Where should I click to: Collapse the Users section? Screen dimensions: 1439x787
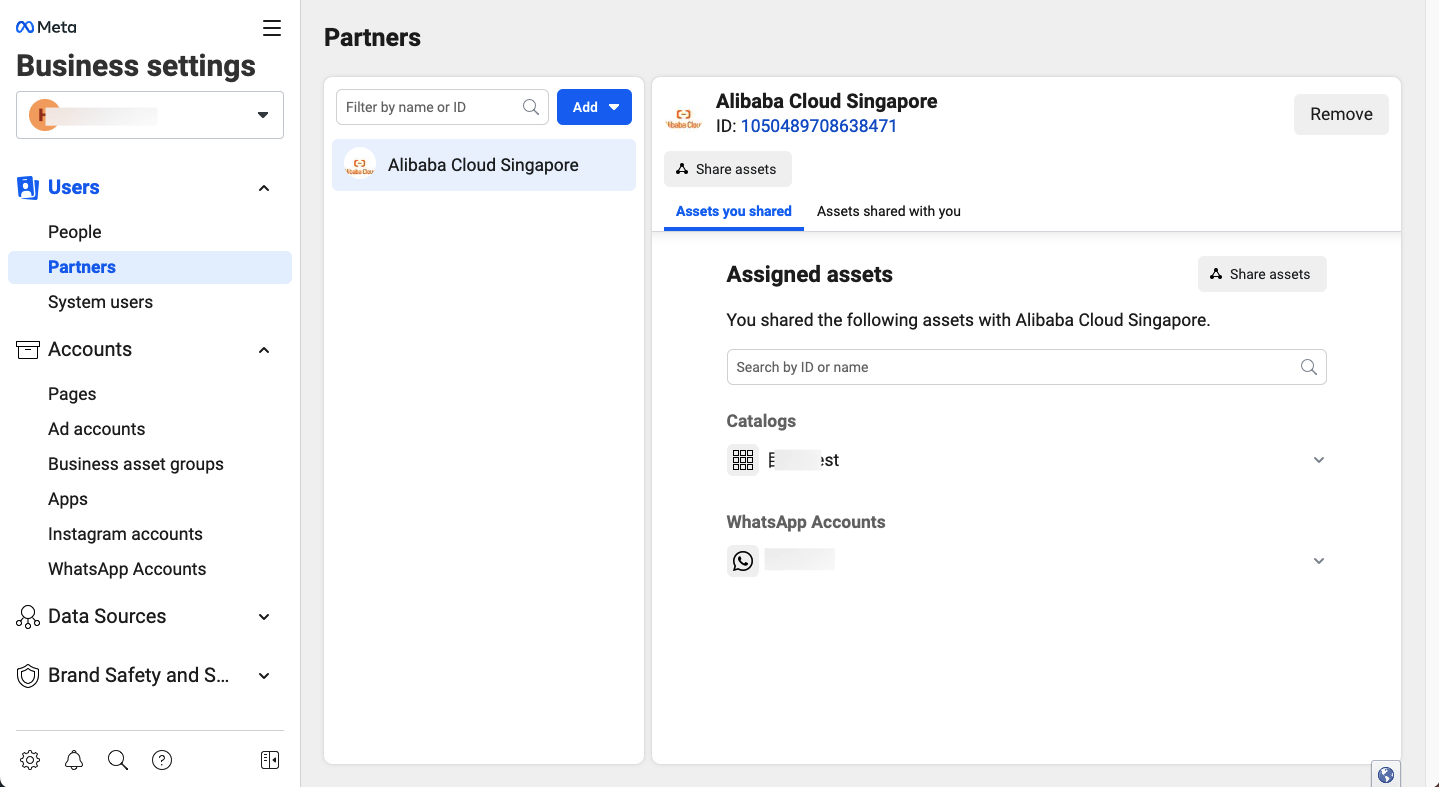pyautogui.click(x=264, y=188)
